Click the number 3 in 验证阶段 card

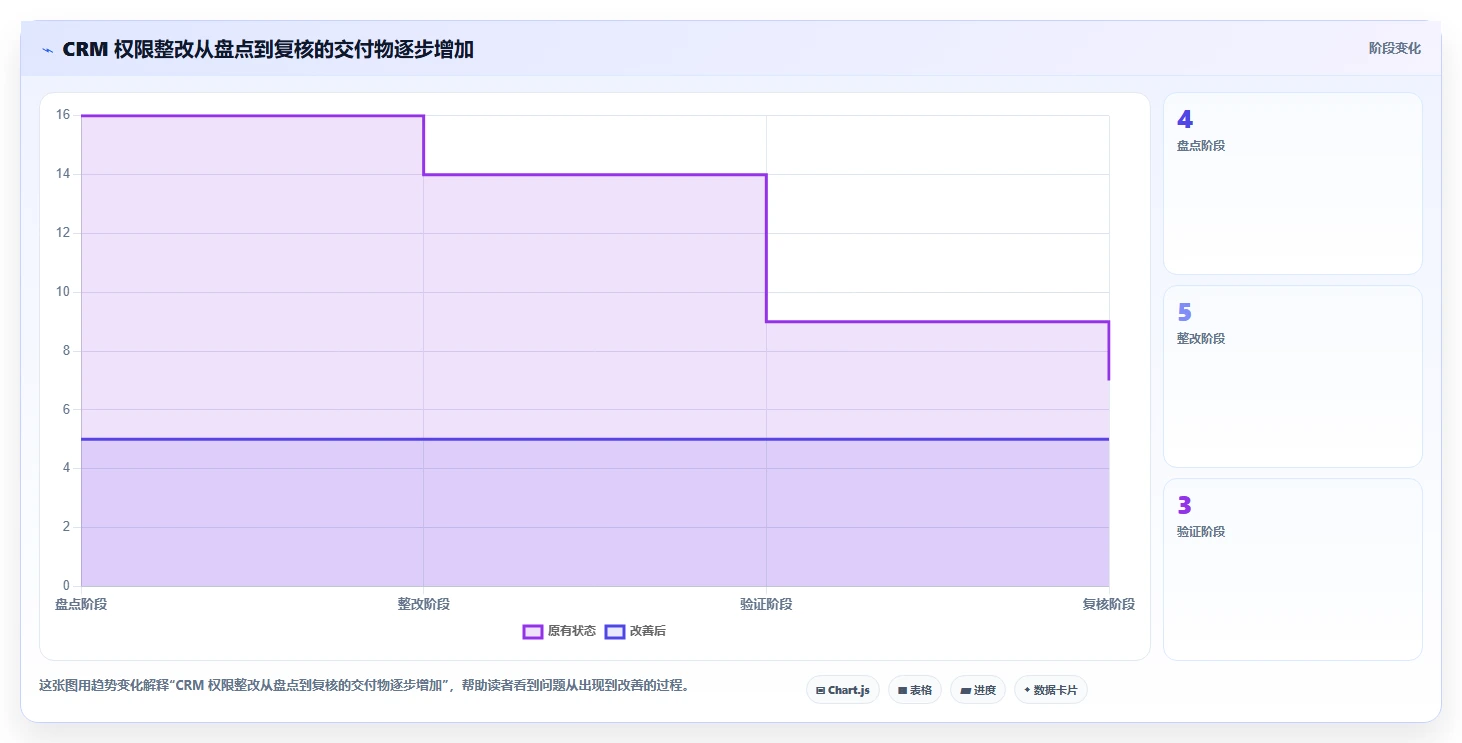tap(1185, 506)
